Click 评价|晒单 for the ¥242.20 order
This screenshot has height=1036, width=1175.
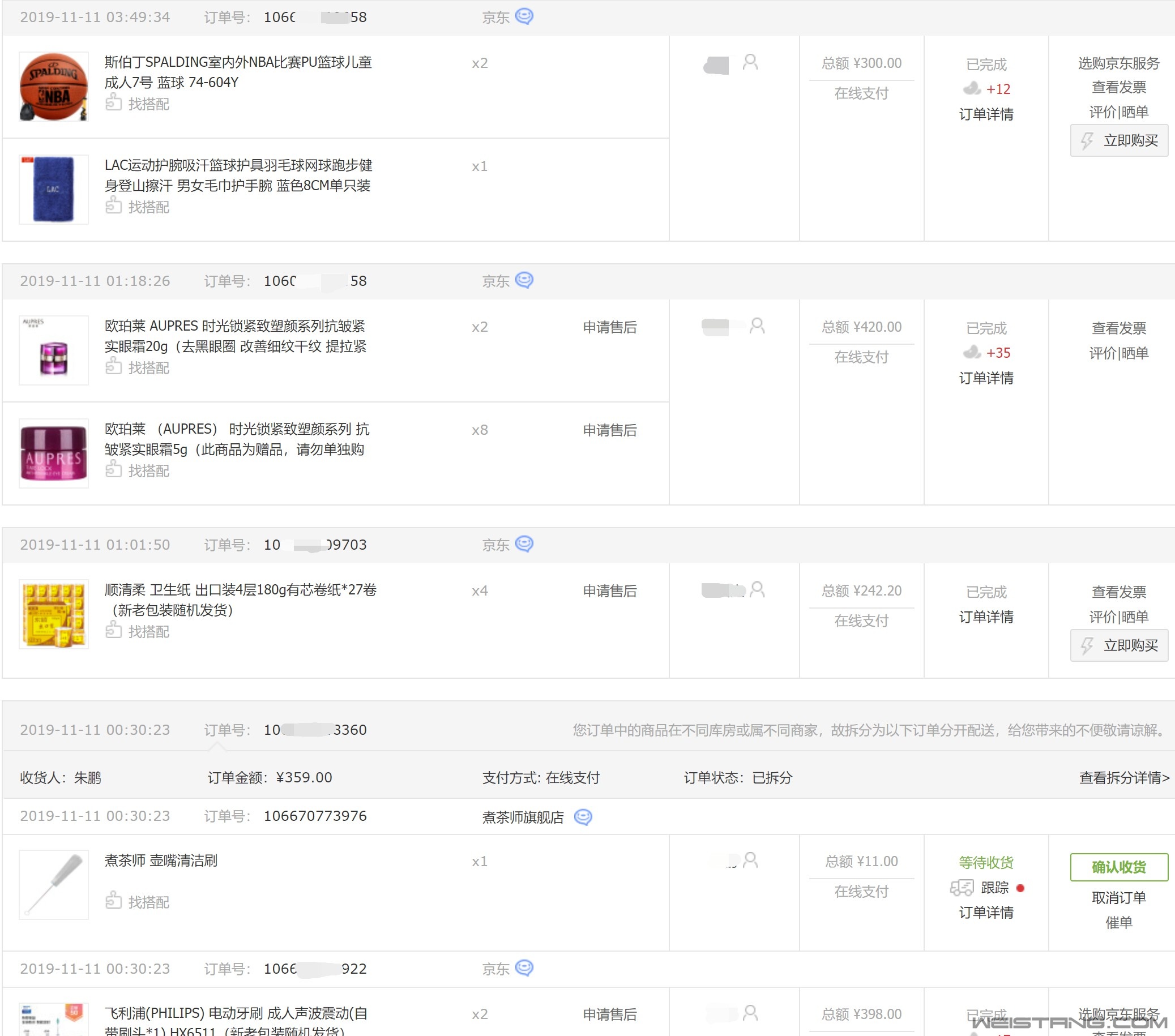point(1119,617)
